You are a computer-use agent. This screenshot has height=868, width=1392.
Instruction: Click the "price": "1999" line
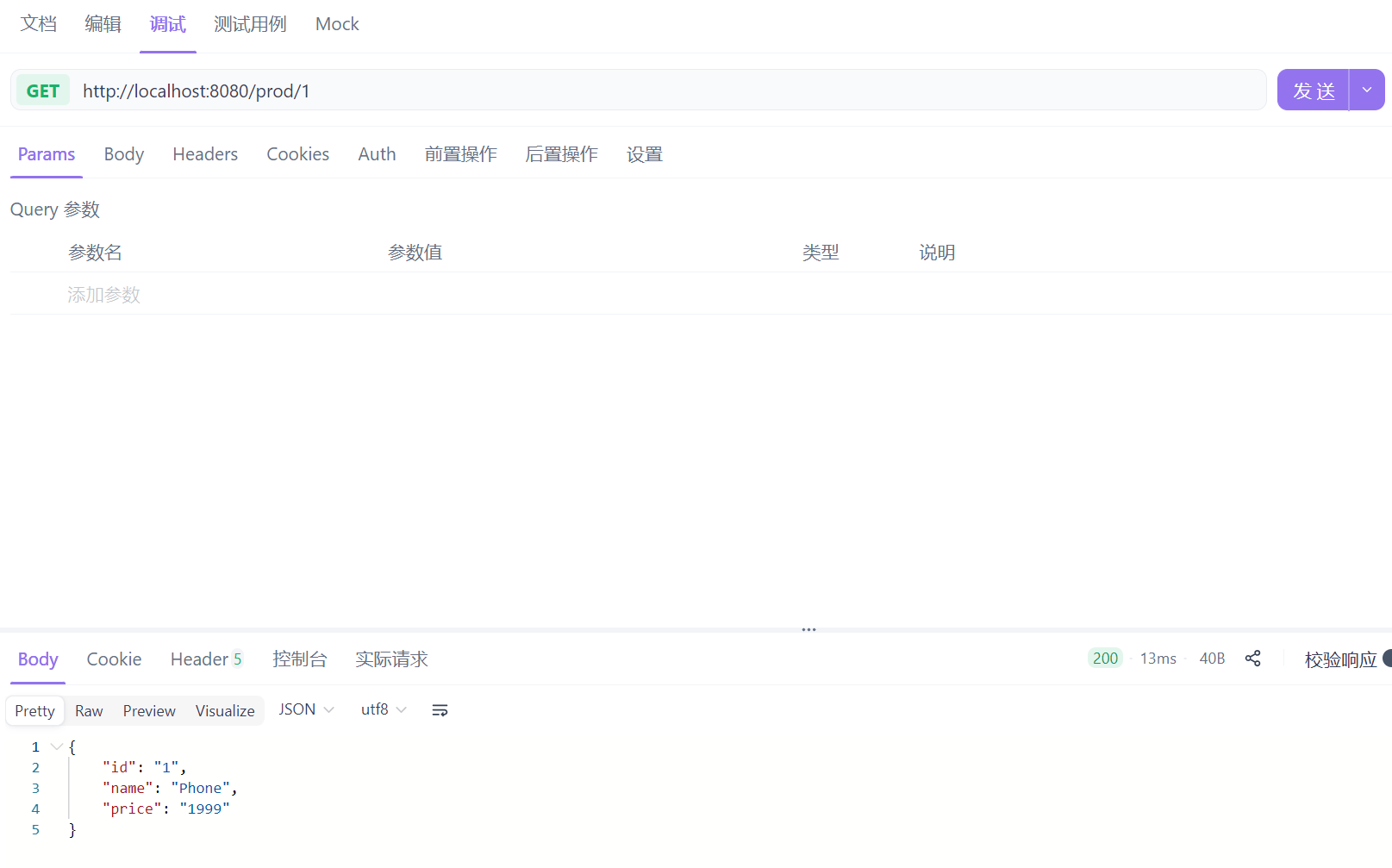[x=166, y=809]
